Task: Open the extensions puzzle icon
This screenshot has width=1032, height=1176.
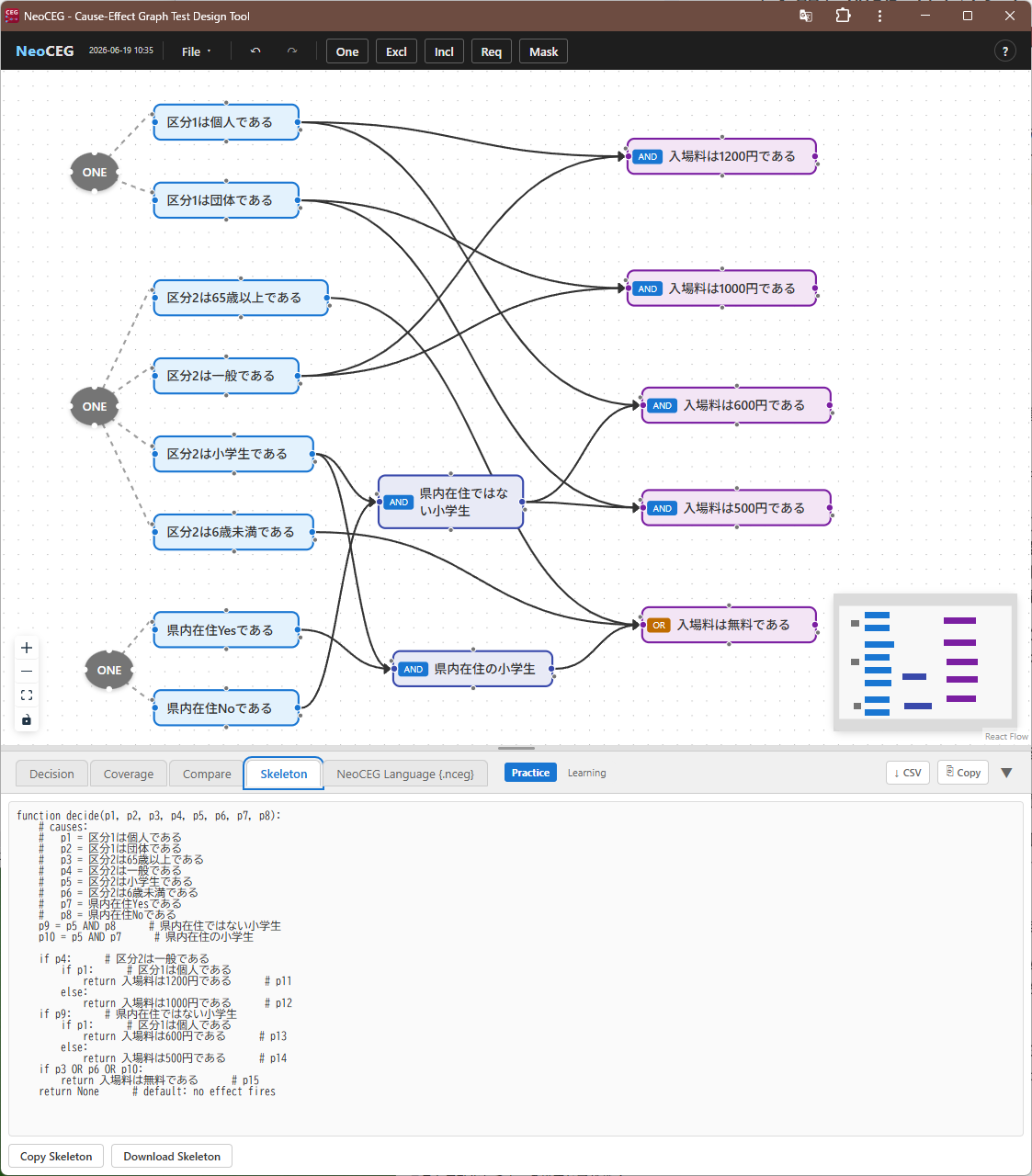Action: pyautogui.click(x=843, y=16)
